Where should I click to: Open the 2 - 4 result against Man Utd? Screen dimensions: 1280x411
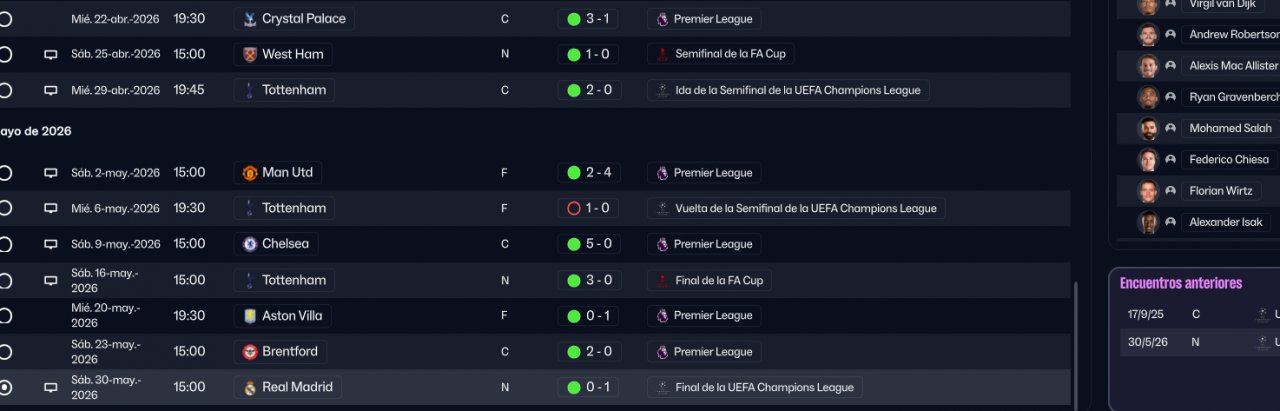[x=589, y=173]
